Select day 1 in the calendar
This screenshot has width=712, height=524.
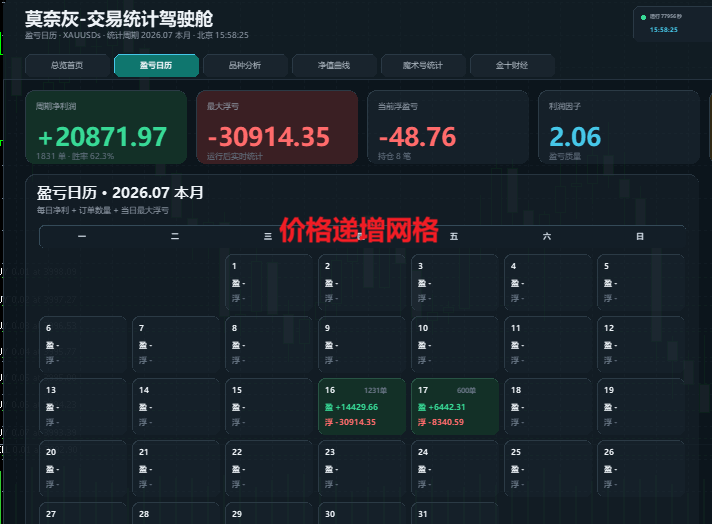[269, 282]
